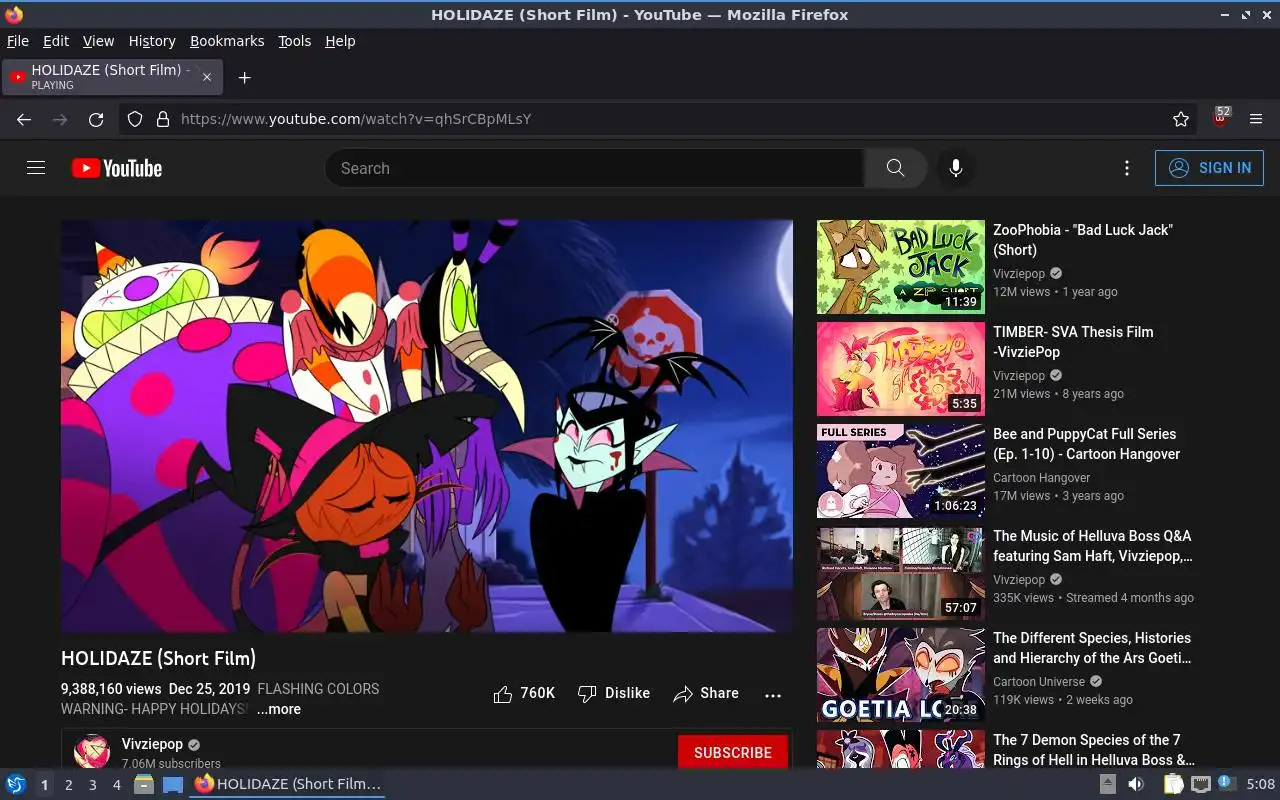The width and height of the screenshot is (1280, 800).
Task: Open ZooPhobia Bad Luck Jack video title
Action: (x=1083, y=240)
